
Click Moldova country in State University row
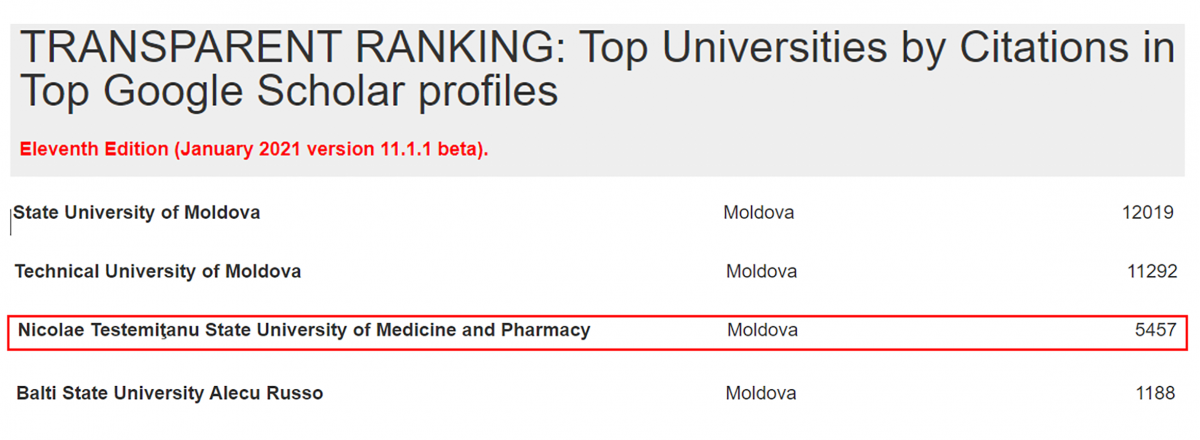pos(759,213)
